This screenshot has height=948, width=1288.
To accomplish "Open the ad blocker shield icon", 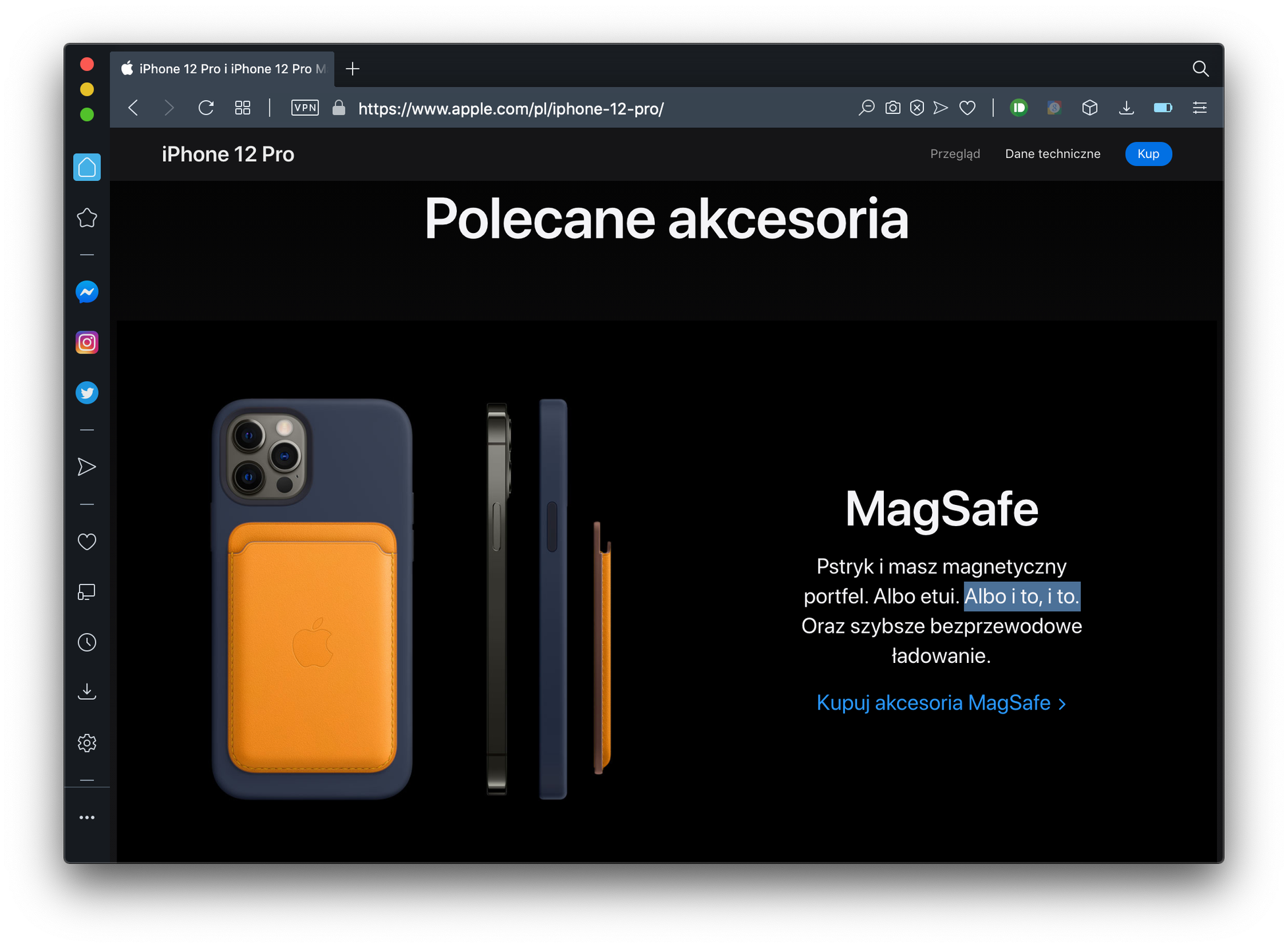I will (x=917, y=108).
